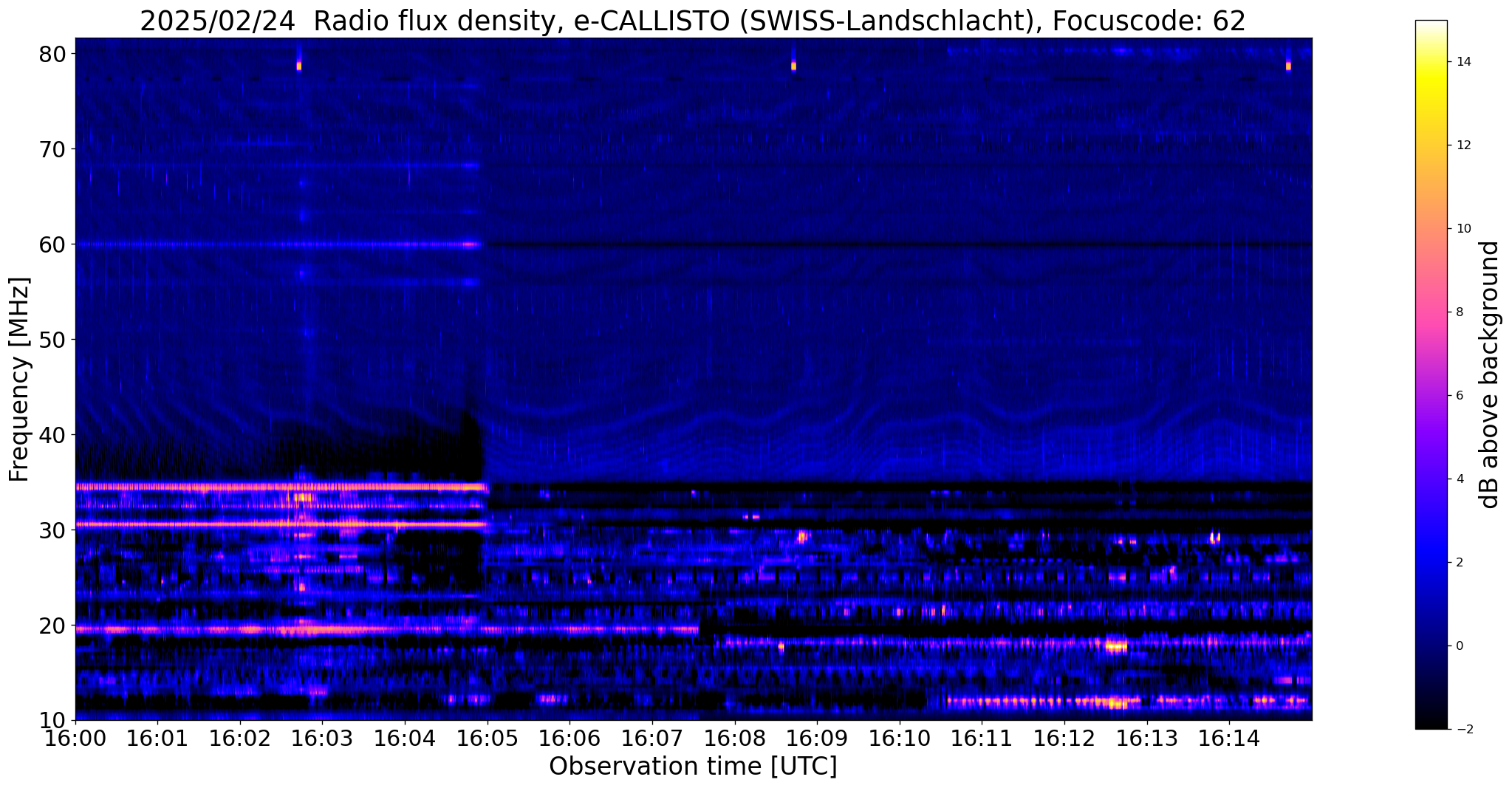The height and width of the screenshot is (788, 1512).
Task: Click the 16:04 time tick label
Action: tap(405, 737)
